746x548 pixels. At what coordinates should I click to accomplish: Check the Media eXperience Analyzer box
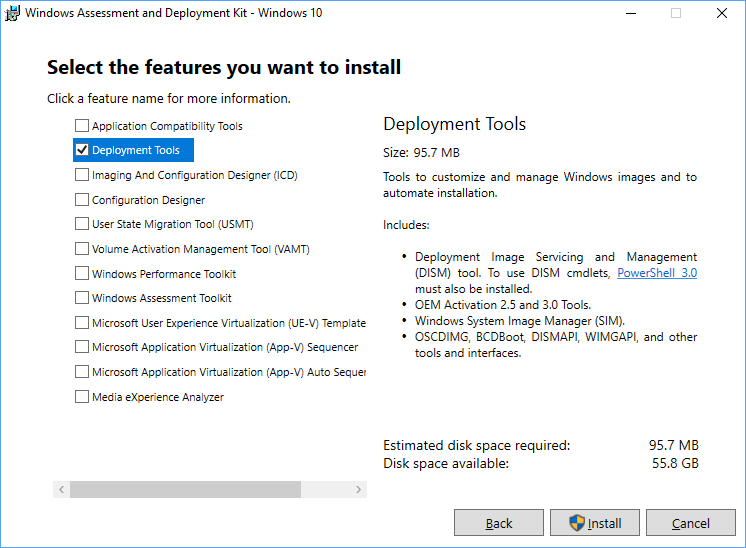[82, 397]
